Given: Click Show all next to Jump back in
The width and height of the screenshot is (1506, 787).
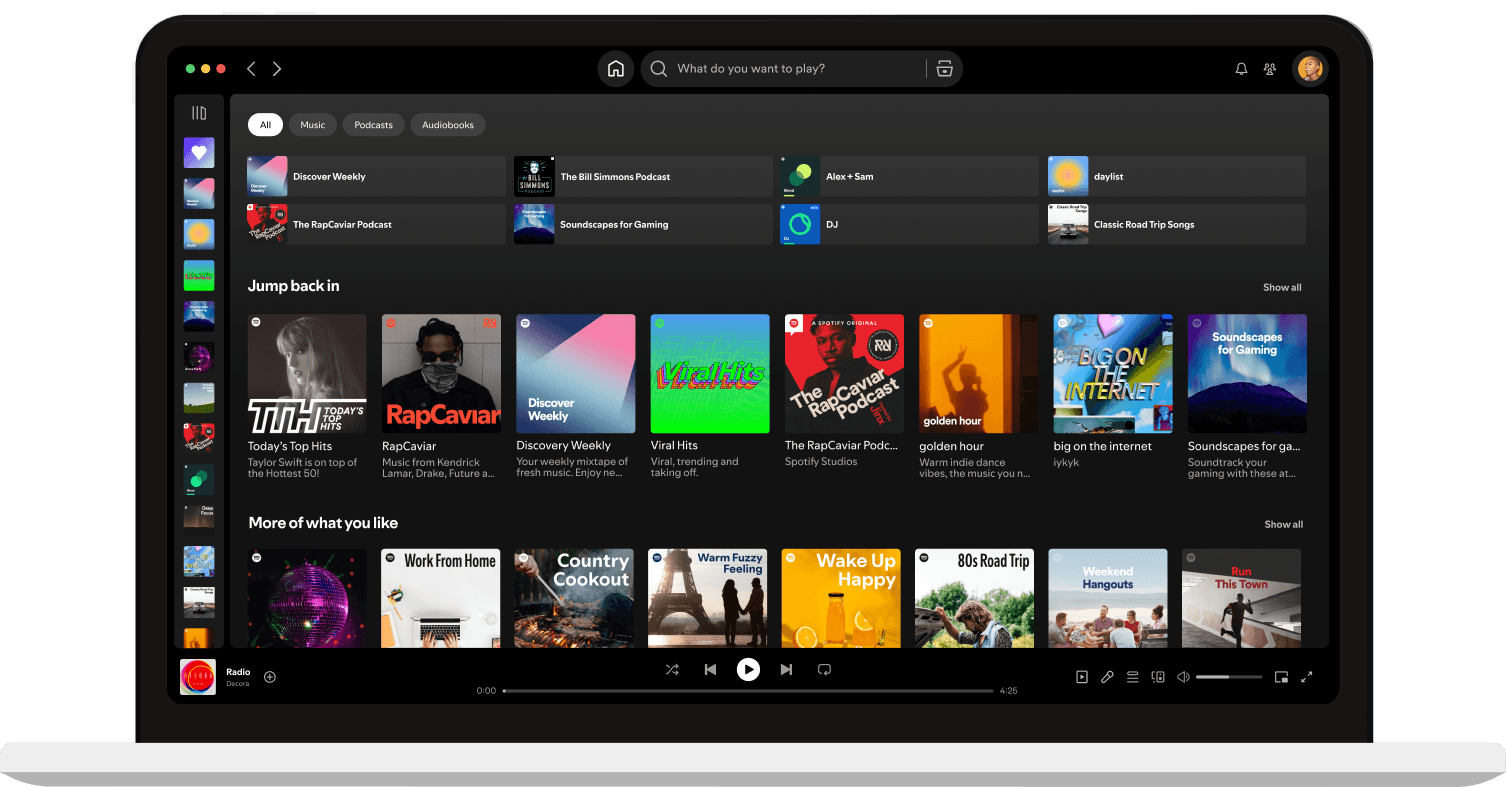Looking at the screenshot, I should (1282, 287).
